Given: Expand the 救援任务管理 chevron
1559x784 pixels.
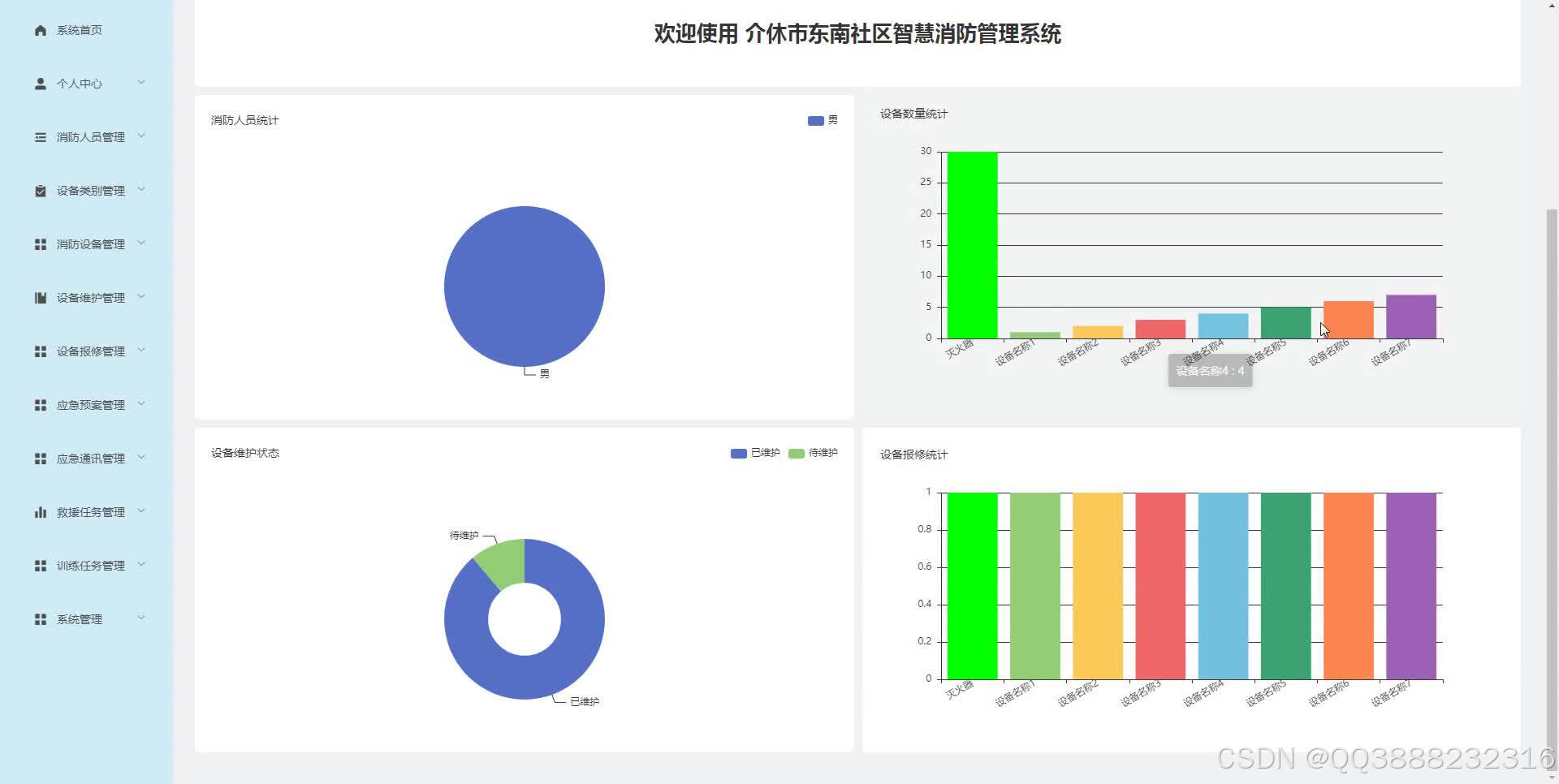Looking at the screenshot, I should pyautogui.click(x=141, y=510).
